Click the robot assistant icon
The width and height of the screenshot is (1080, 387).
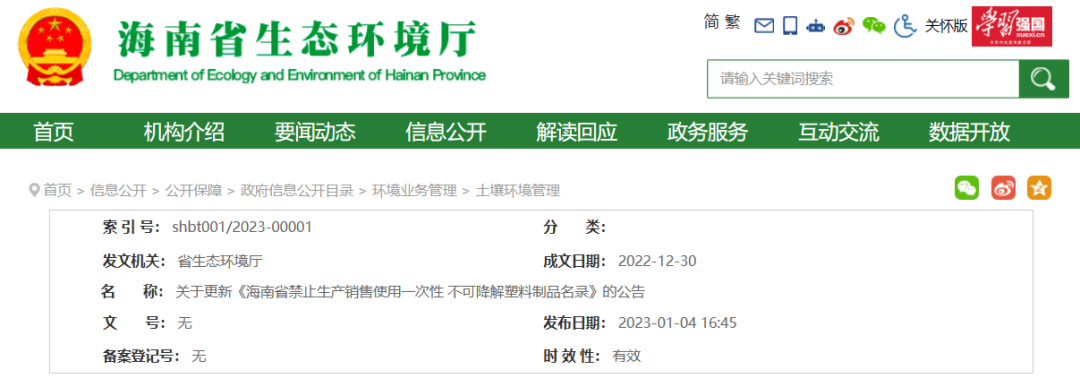(816, 26)
